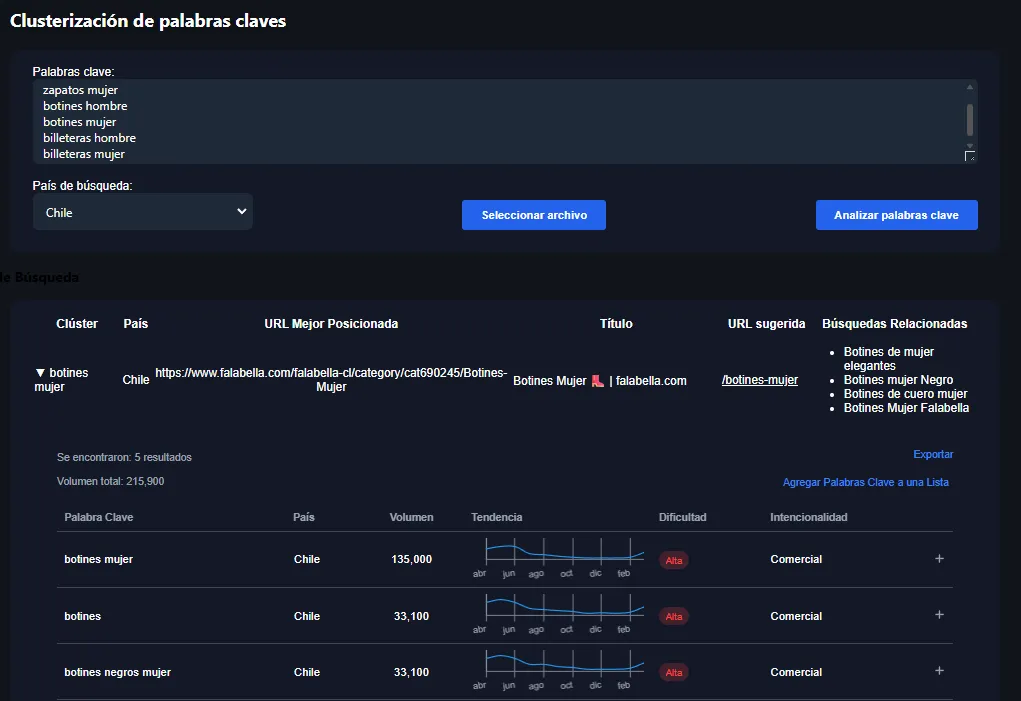Click plus icon for botines mujer row
Image resolution: width=1021 pixels, height=701 pixels.
click(939, 559)
